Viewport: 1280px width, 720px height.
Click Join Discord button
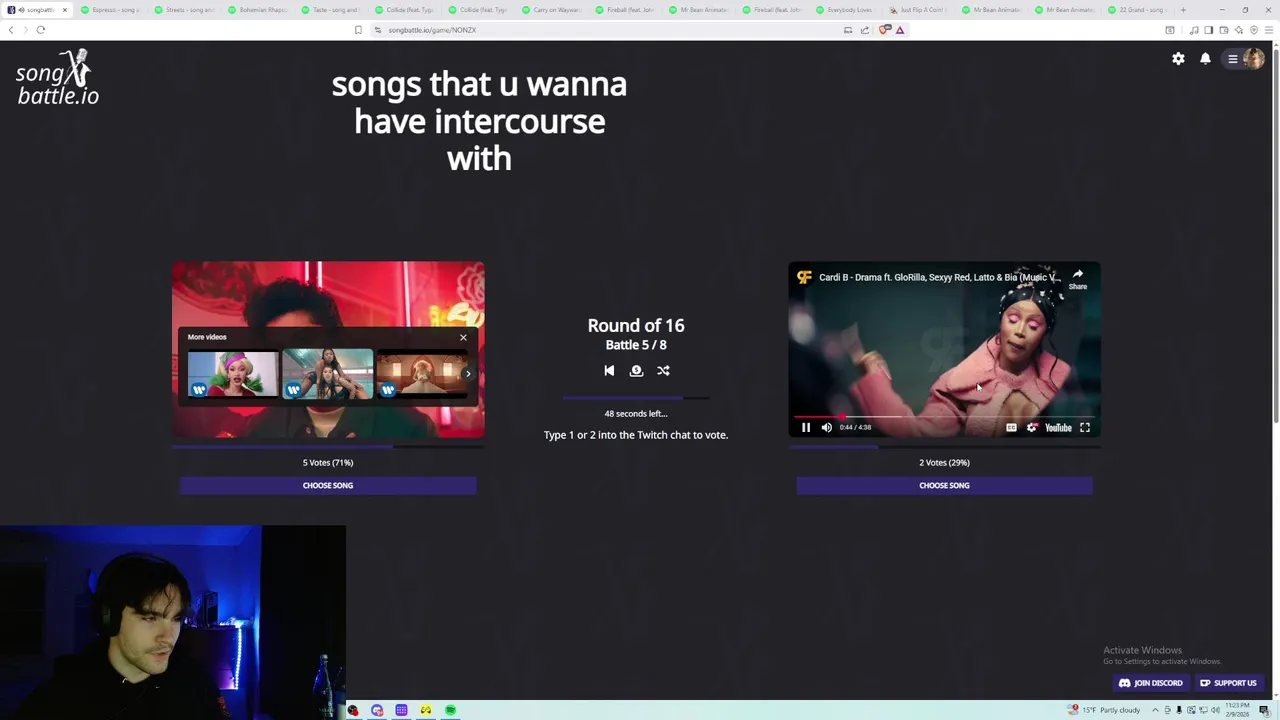tap(1150, 683)
